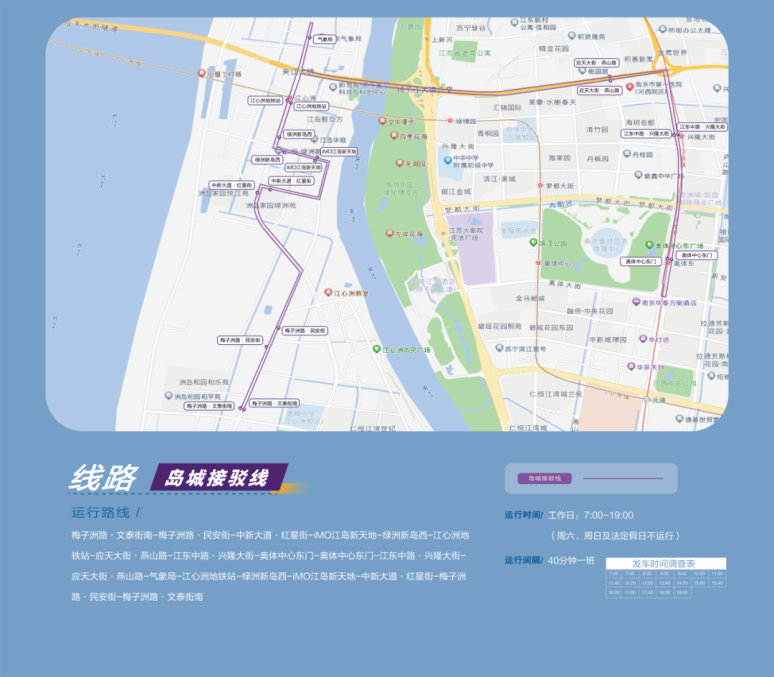Click the purple legend line sample
The width and height of the screenshot is (774, 677).
[x=623, y=478]
